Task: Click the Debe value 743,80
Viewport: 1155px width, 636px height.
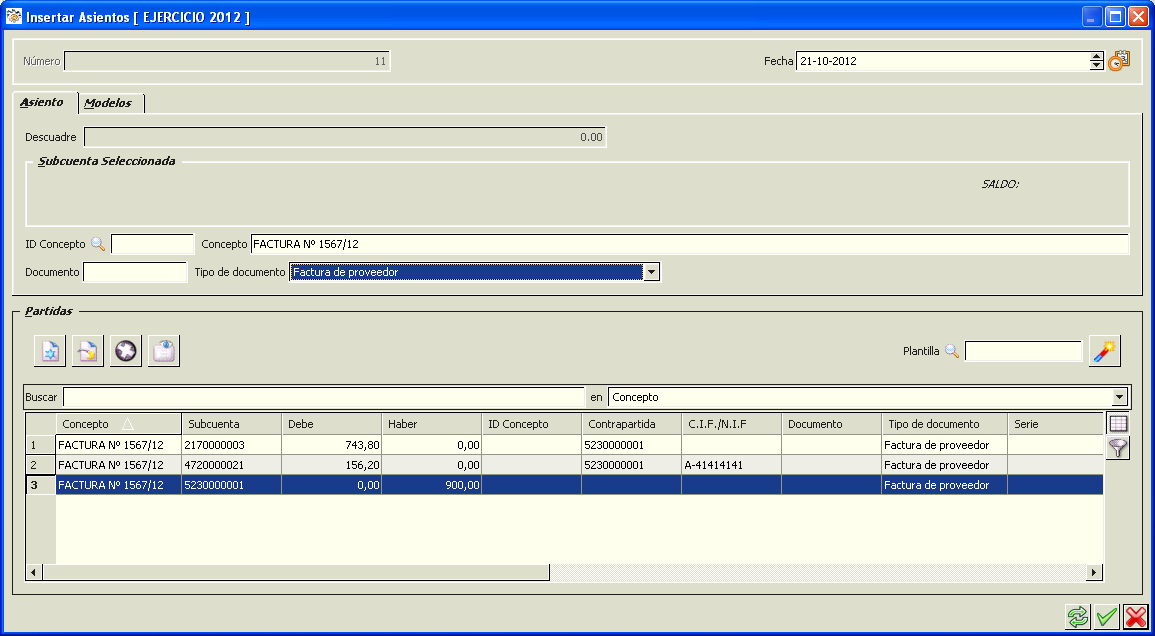Action: pyautogui.click(x=331, y=445)
